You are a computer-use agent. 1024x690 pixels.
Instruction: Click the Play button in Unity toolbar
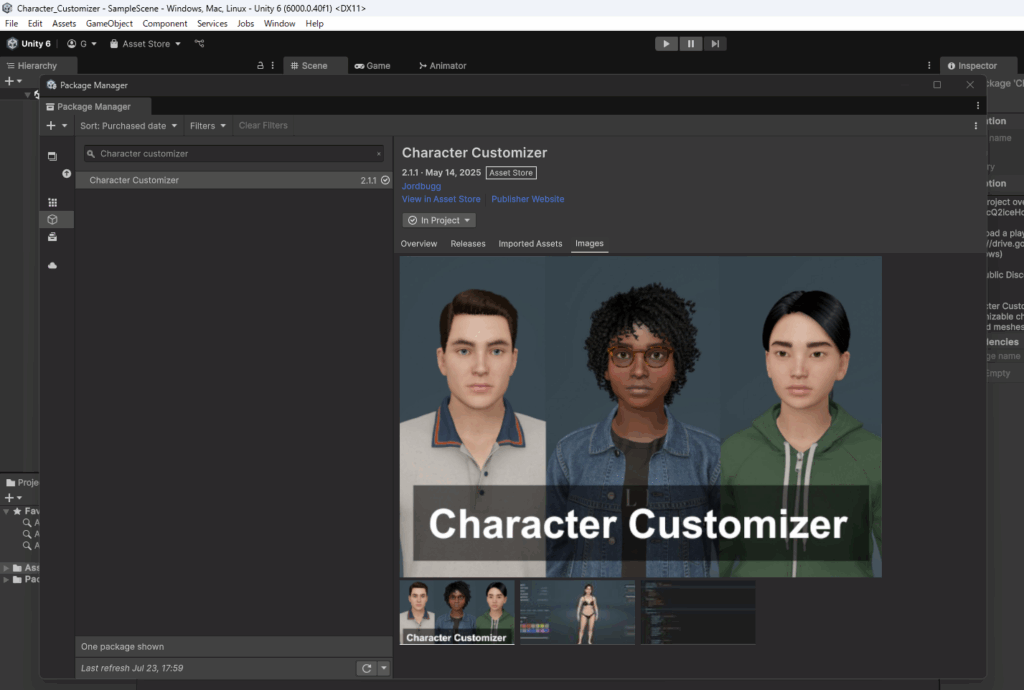coord(666,44)
